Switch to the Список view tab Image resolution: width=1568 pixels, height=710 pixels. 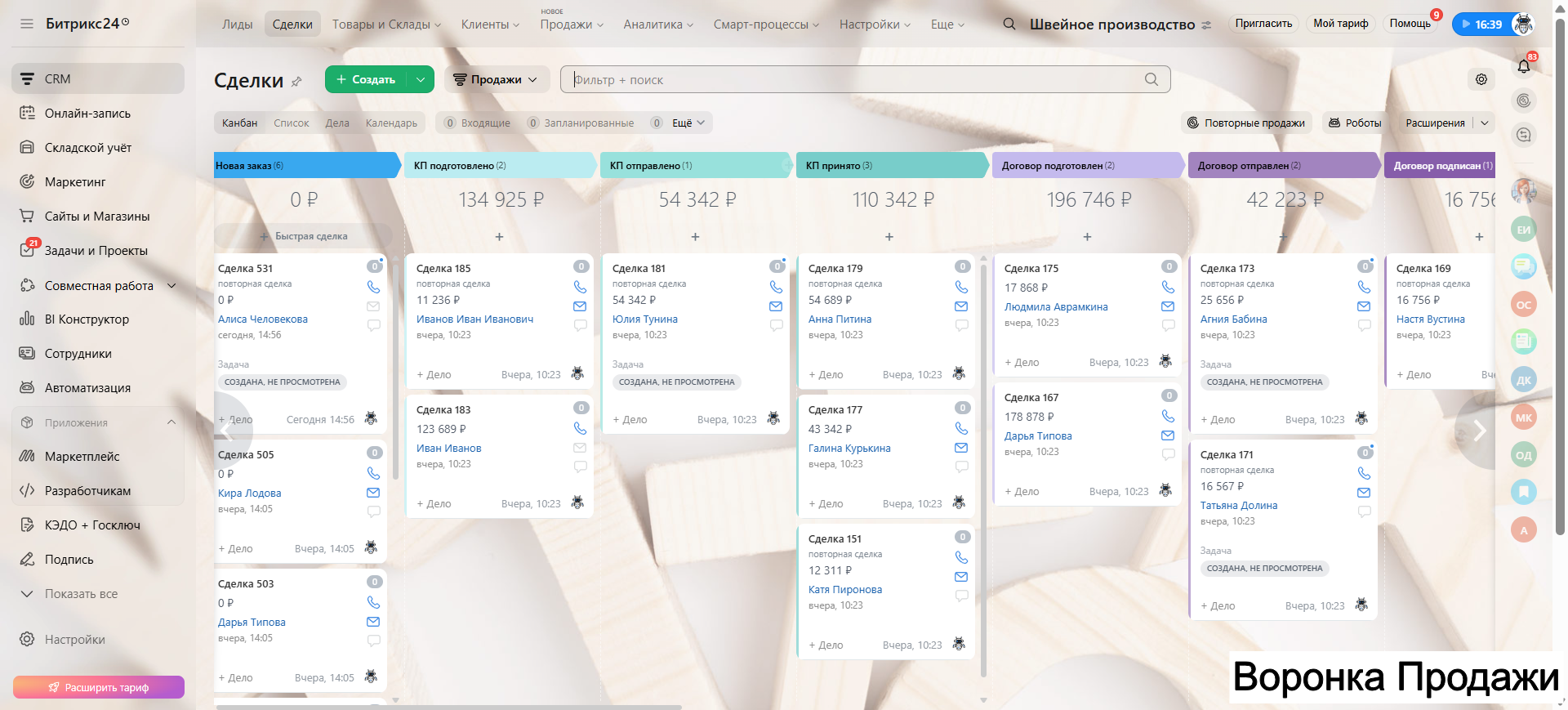click(292, 123)
